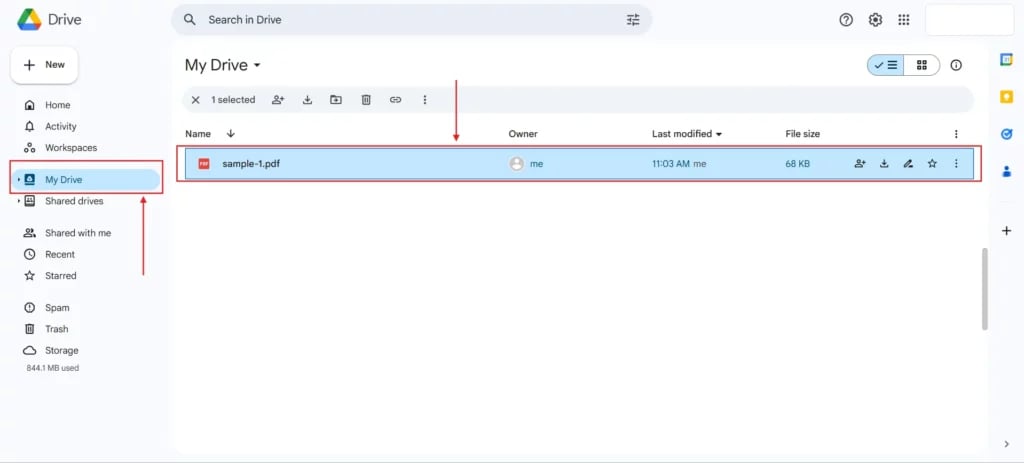Download sample-1.pdf from row icons

(884, 164)
